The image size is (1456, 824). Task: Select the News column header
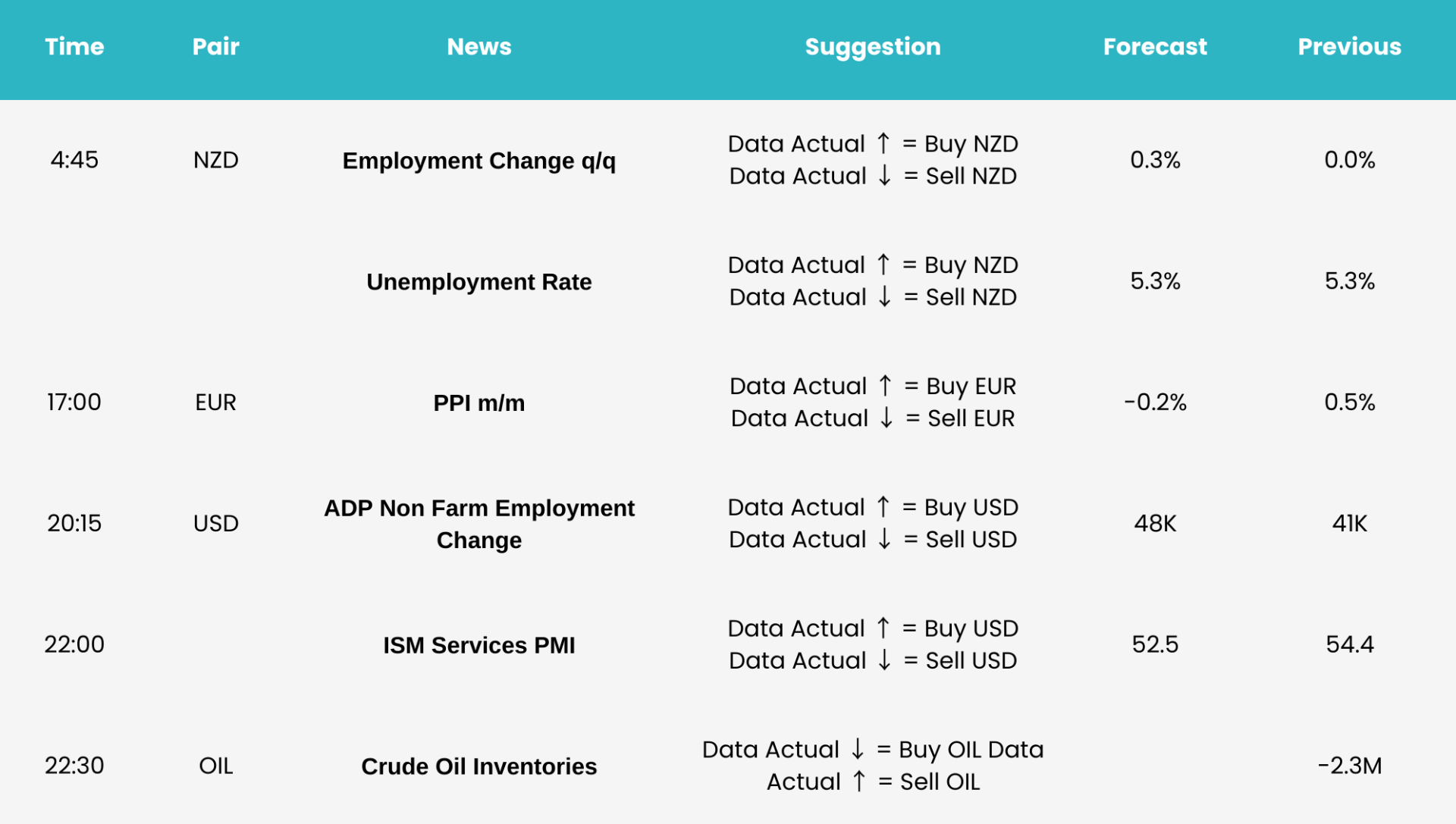pyautogui.click(x=479, y=47)
